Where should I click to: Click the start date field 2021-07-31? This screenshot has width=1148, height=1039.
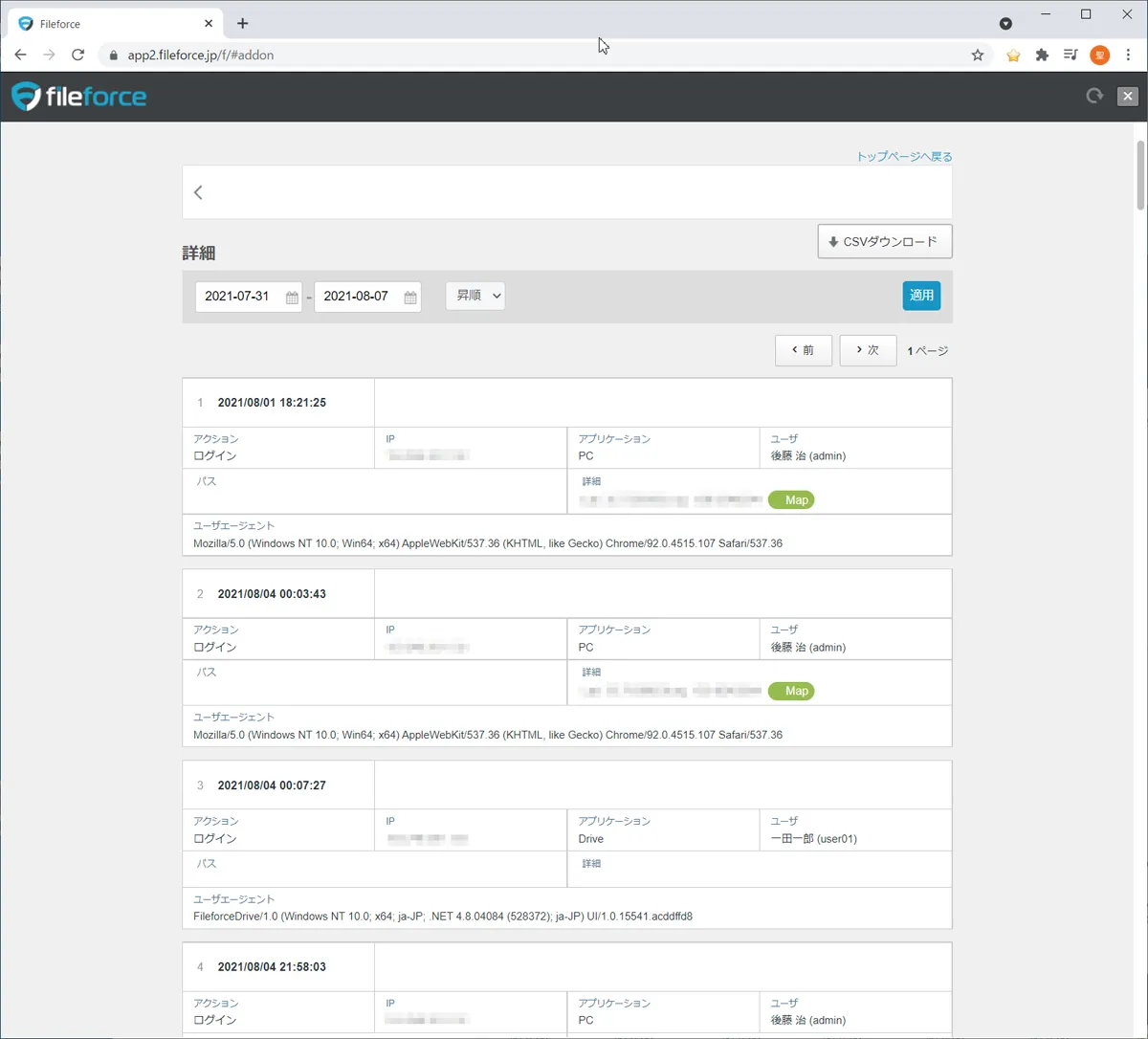pyautogui.click(x=237, y=297)
